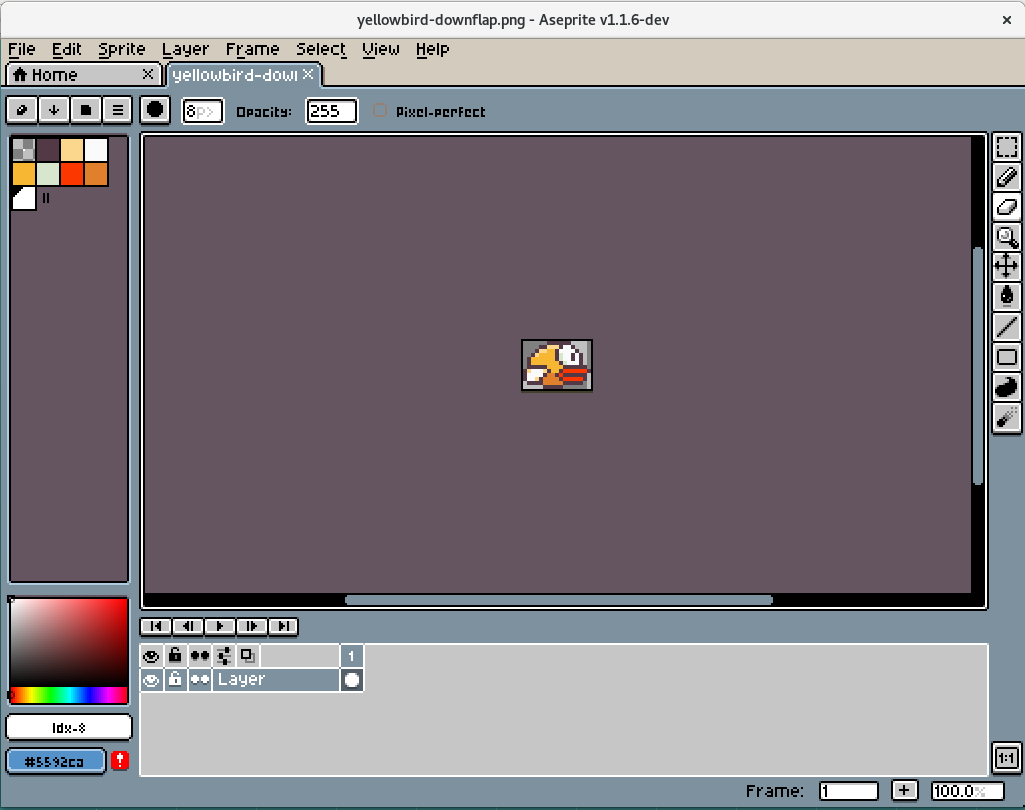Open the View menu
The width and height of the screenshot is (1025, 810).
(x=381, y=50)
